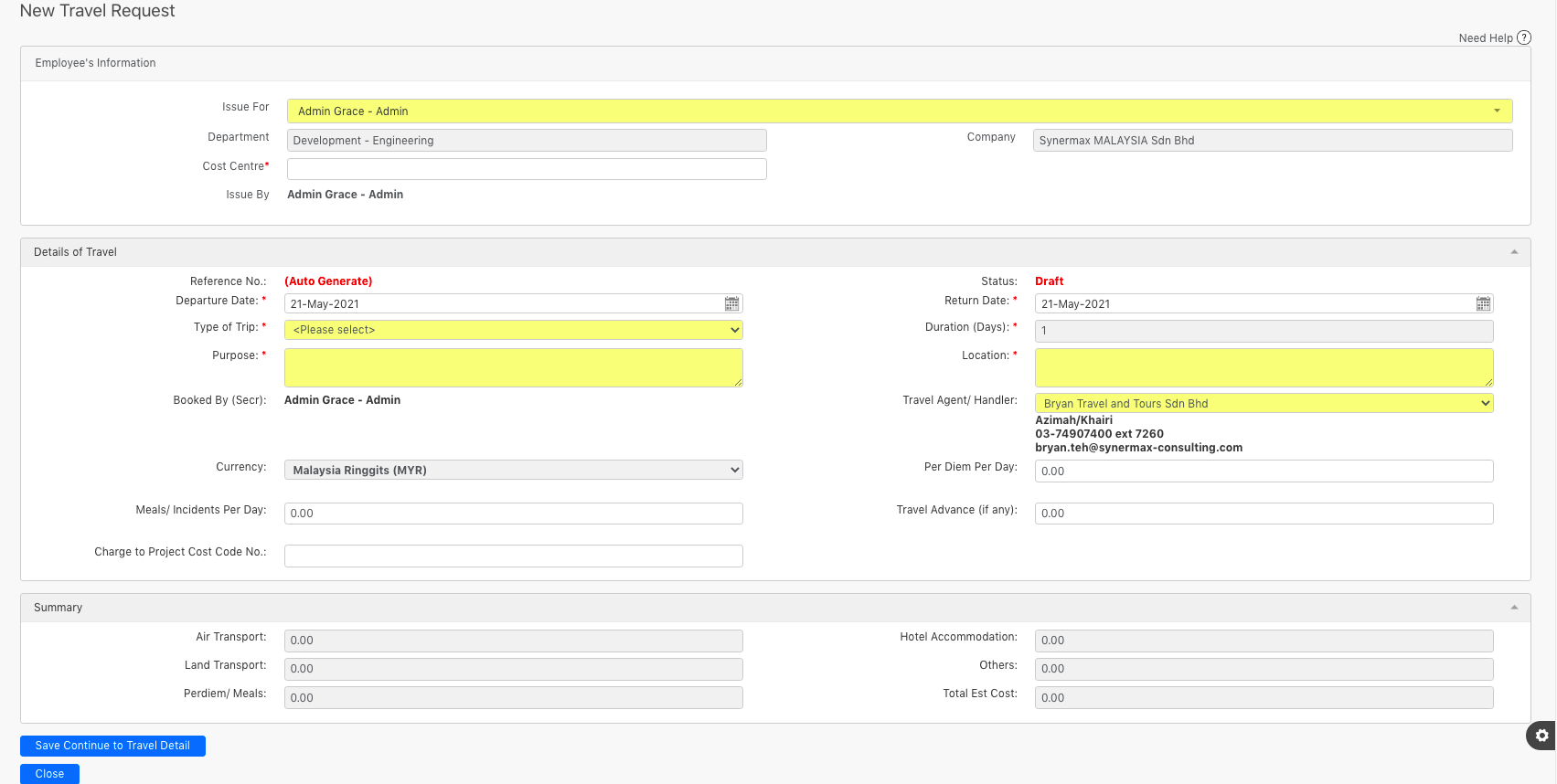Open the Return Date calendar picker
Viewport: 1557px width, 784px height.
tap(1483, 303)
